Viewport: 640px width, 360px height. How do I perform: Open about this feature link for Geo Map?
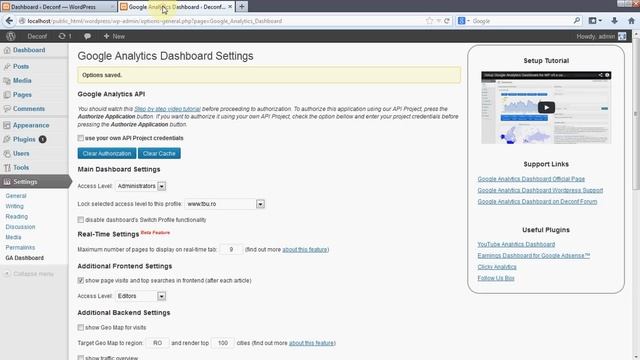pyautogui.click(x=311, y=343)
